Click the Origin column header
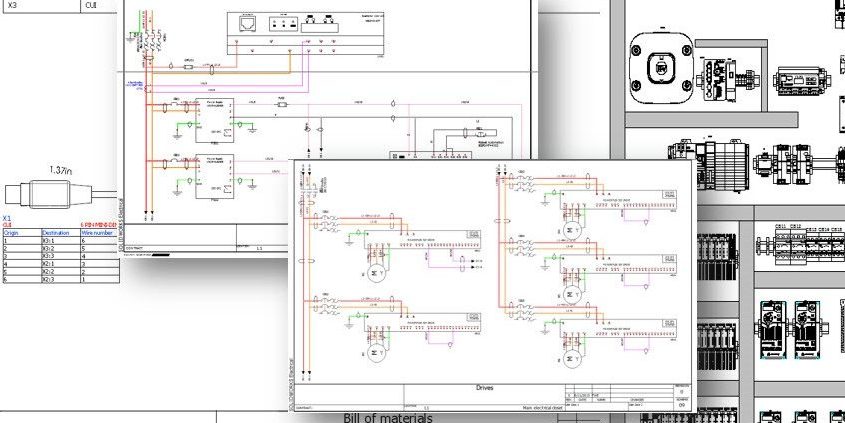845x423 pixels. point(22,233)
